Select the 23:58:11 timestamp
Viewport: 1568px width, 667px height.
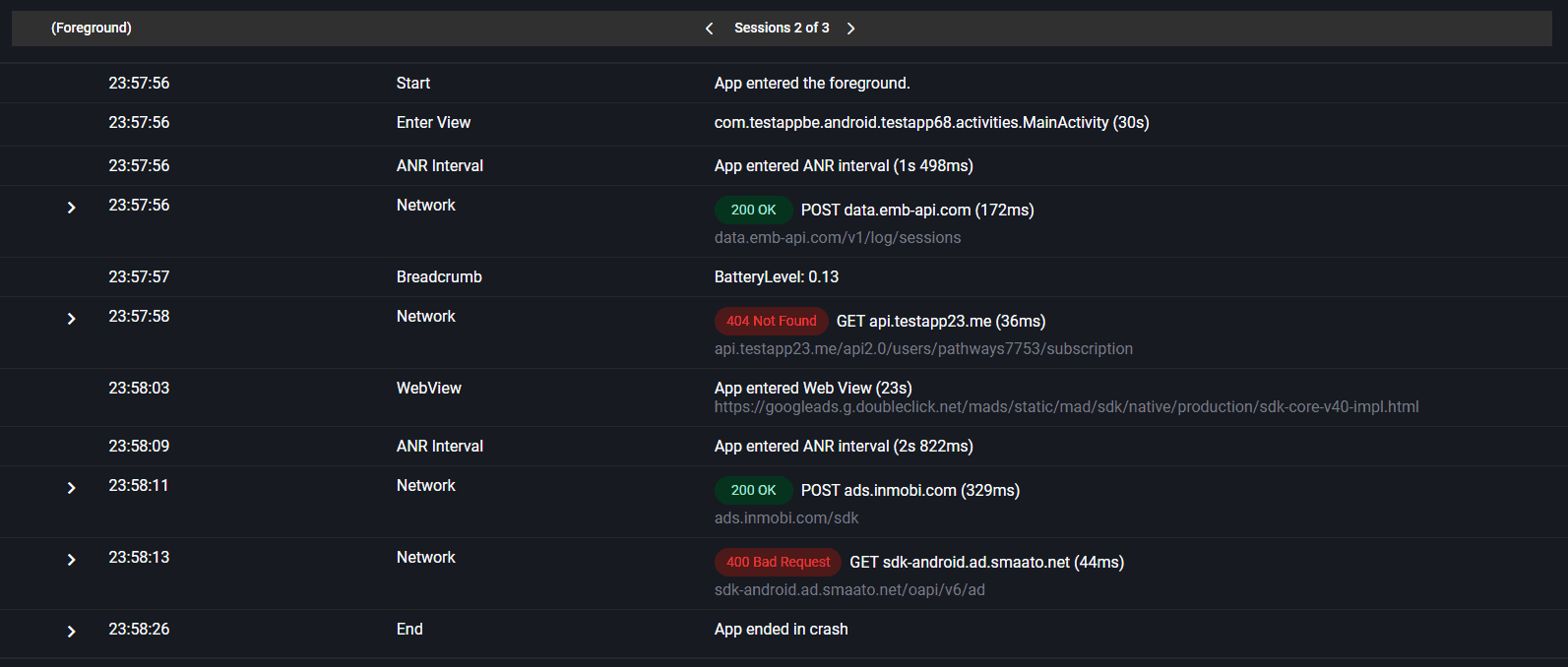(139, 486)
